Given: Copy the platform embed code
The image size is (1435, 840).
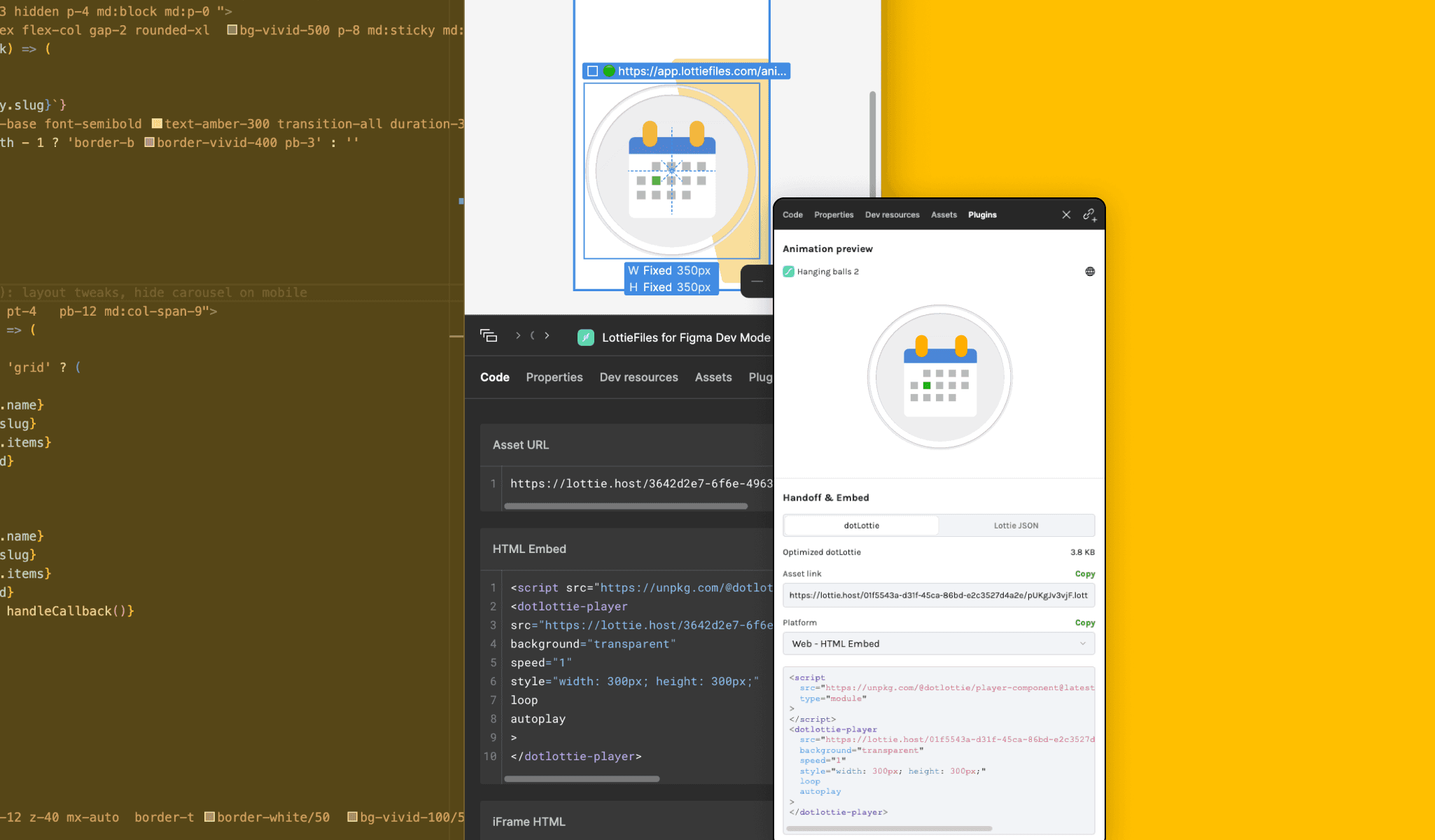Looking at the screenshot, I should 1085,623.
